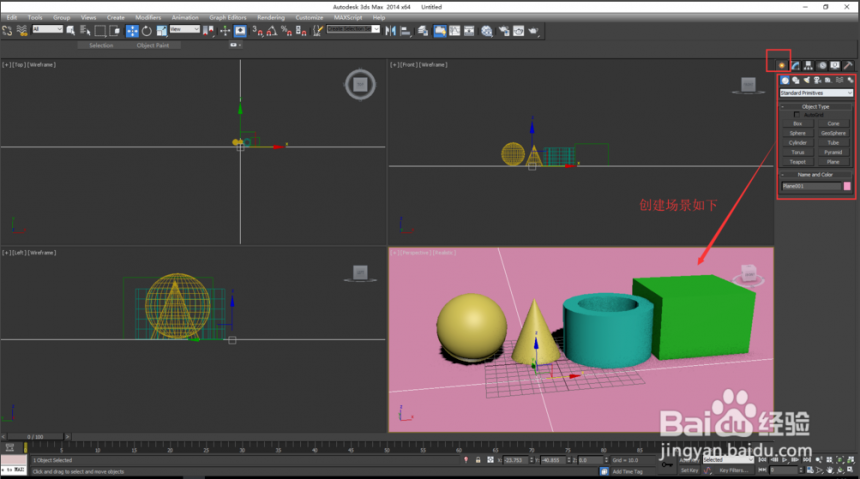Click the Select by Name icon
This screenshot has width=860, height=479.
(x=85, y=31)
